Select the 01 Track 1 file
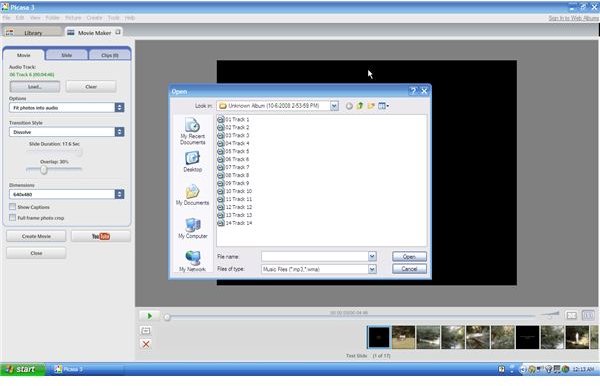Screen dimensions: 600x386 [x=233, y=119]
